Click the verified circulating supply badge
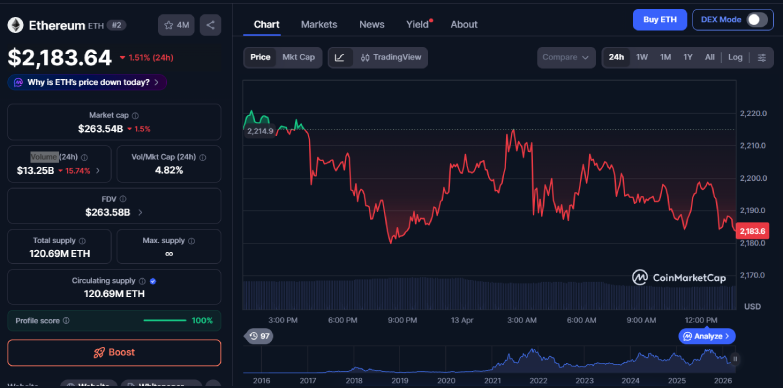The height and width of the screenshot is (388, 783). [x=153, y=281]
